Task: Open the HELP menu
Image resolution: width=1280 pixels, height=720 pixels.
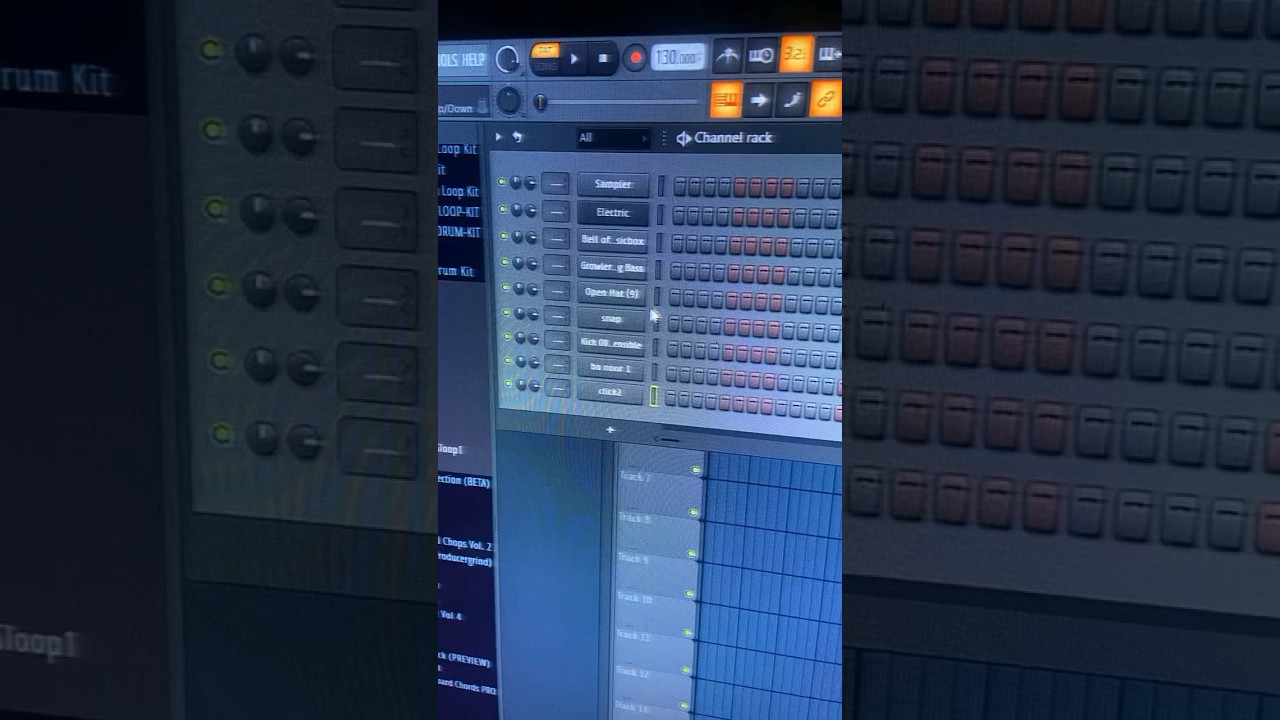Action: [474, 60]
